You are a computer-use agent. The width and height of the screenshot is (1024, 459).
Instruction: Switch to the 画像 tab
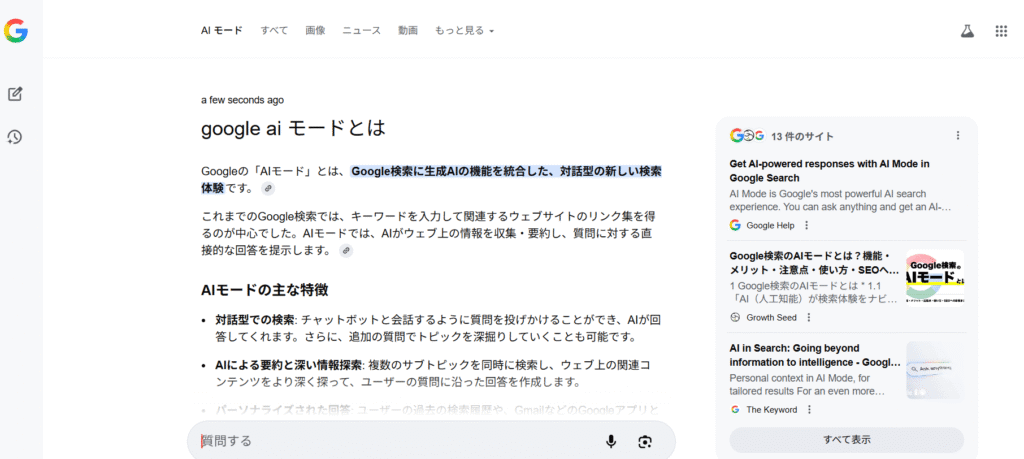click(x=315, y=30)
